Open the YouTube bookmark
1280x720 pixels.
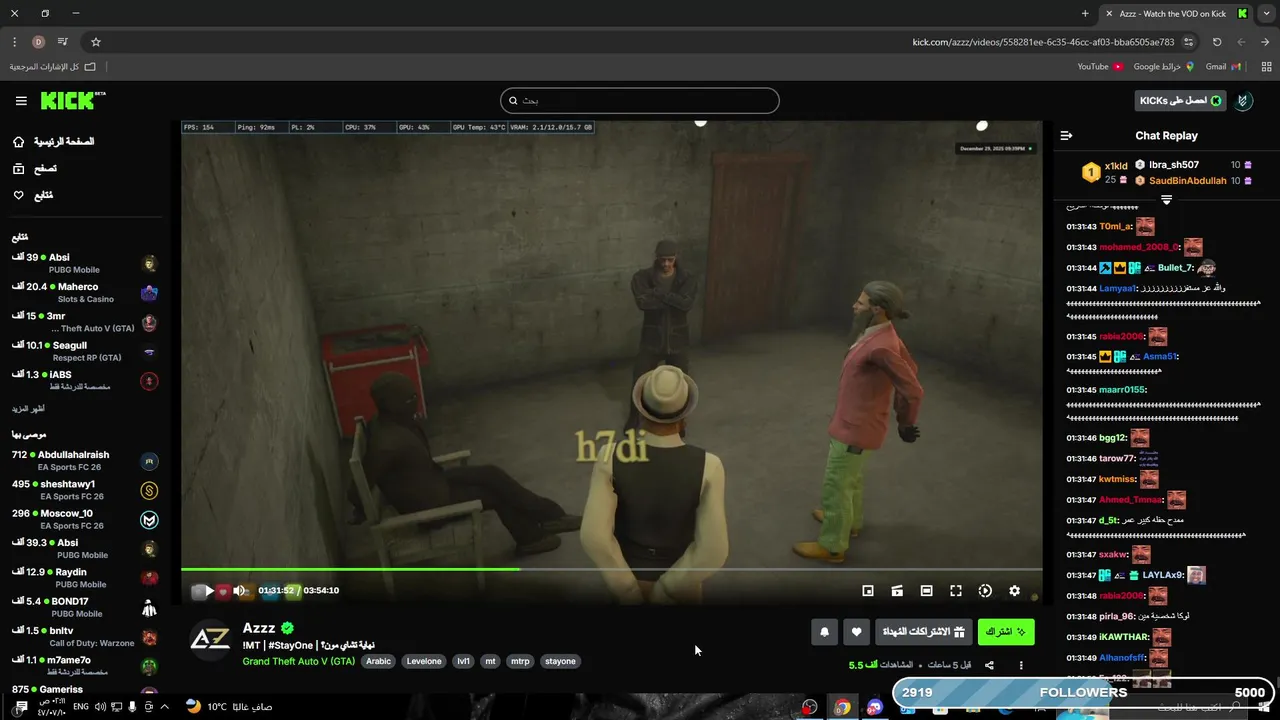pos(1100,67)
